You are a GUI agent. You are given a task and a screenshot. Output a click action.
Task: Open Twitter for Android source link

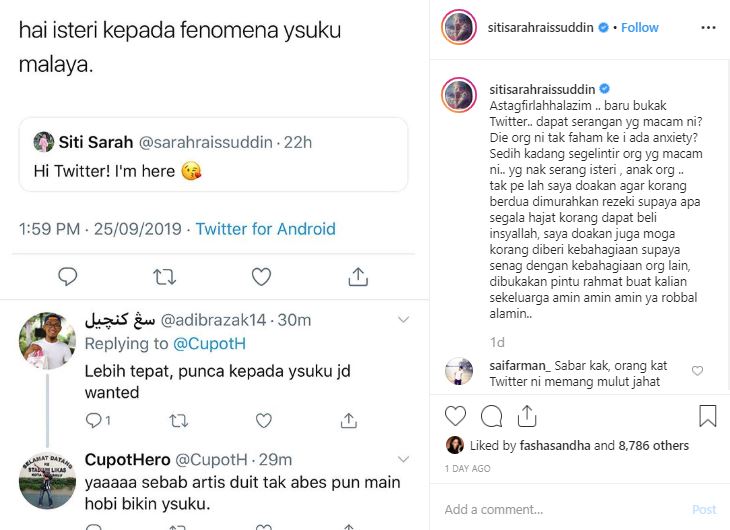[265, 229]
